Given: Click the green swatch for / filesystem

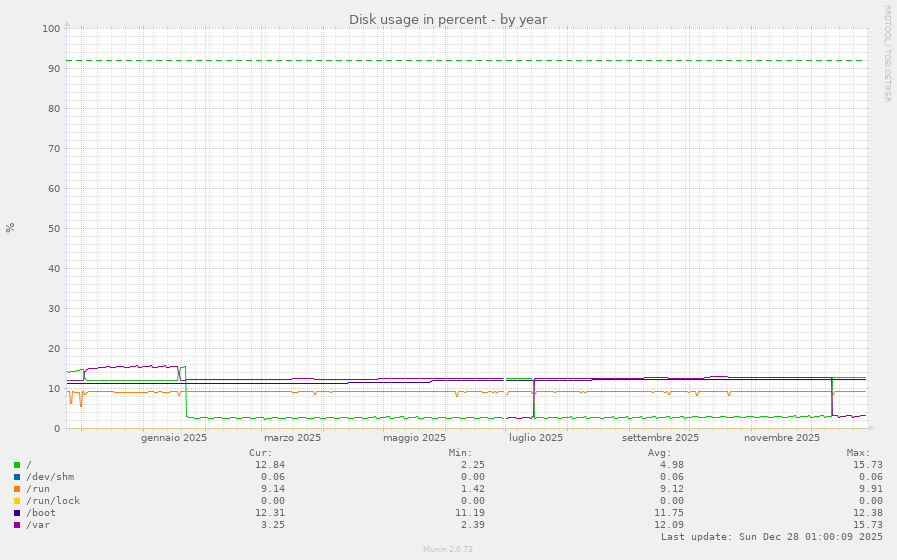Looking at the screenshot, I should (x=17, y=465).
